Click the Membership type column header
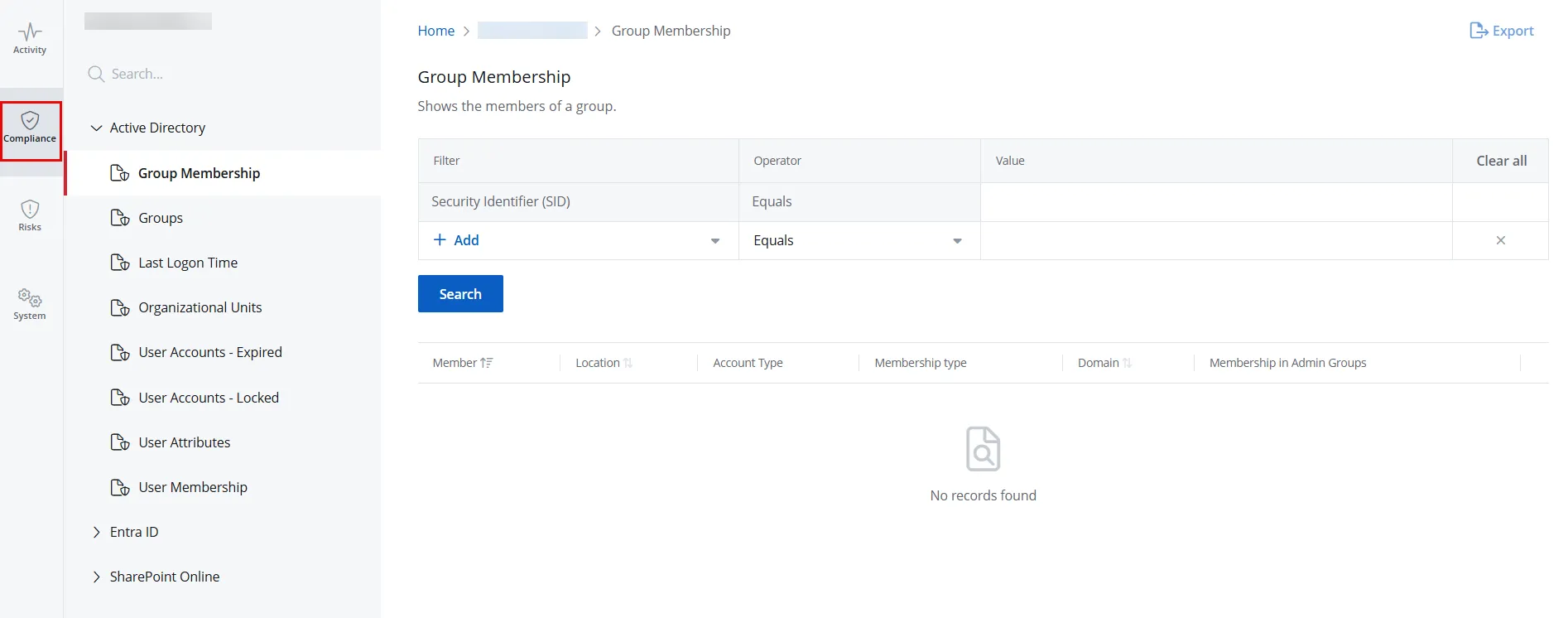Image resolution: width=1568 pixels, height=618 pixels. [x=921, y=363]
